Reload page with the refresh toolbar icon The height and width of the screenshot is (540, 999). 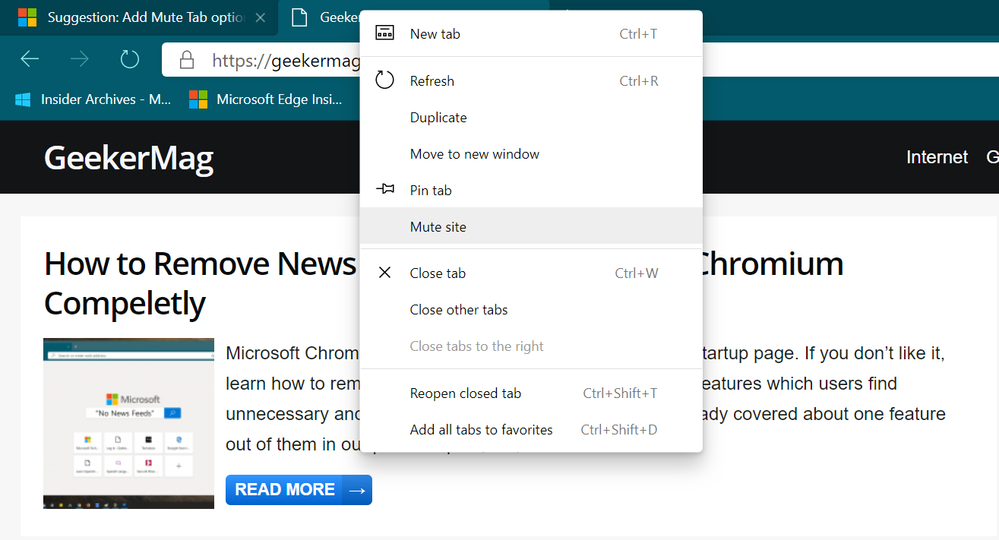[x=129, y=59]
